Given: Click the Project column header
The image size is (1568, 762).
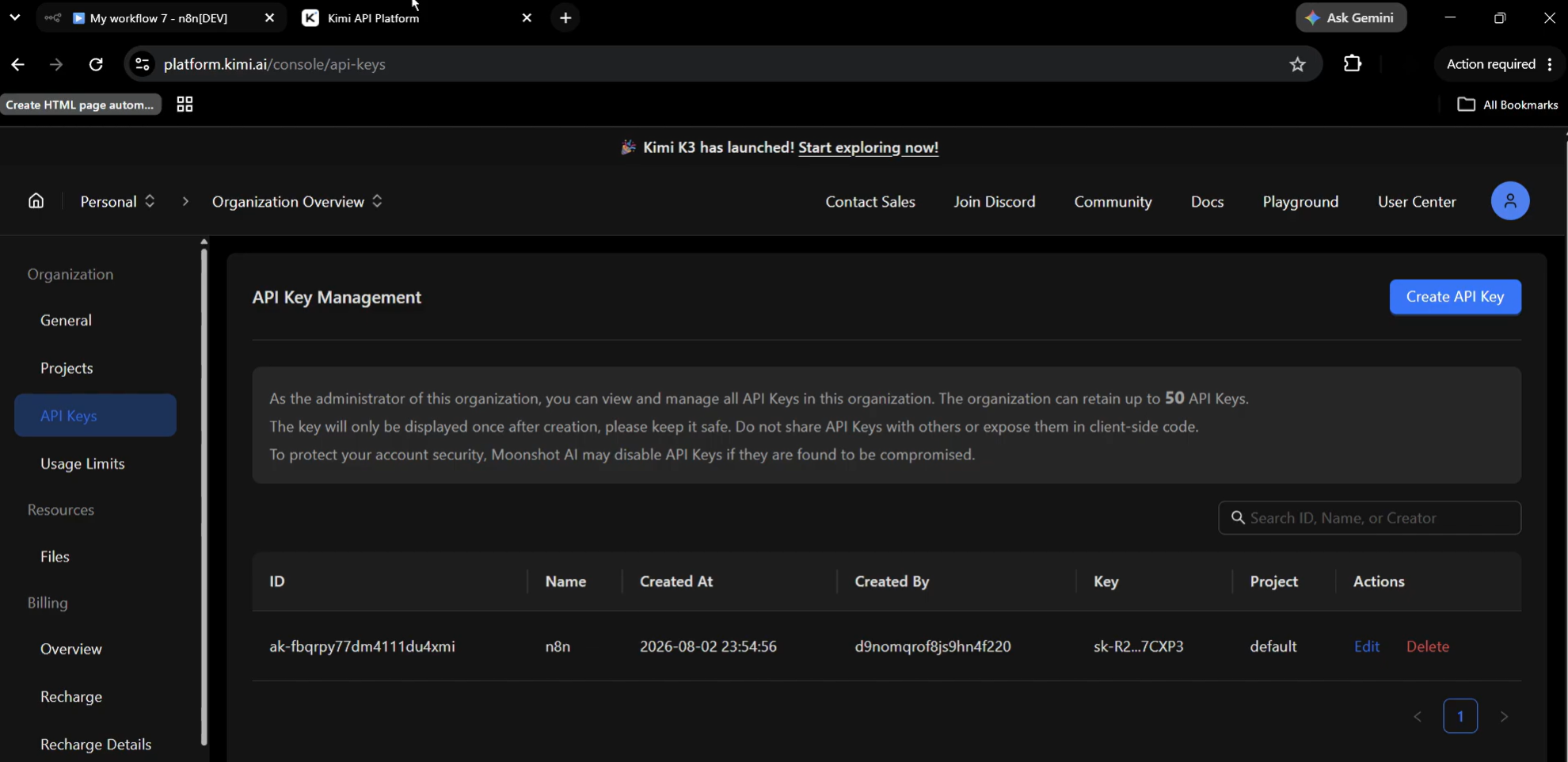Looking at the screenshot, I should coord(1273,581).
